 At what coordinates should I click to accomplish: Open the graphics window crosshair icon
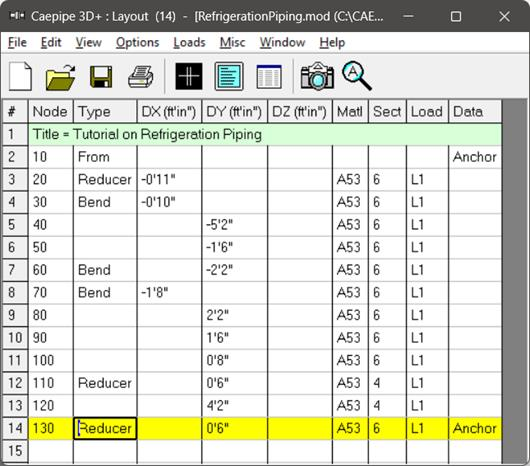click(189, 76)
